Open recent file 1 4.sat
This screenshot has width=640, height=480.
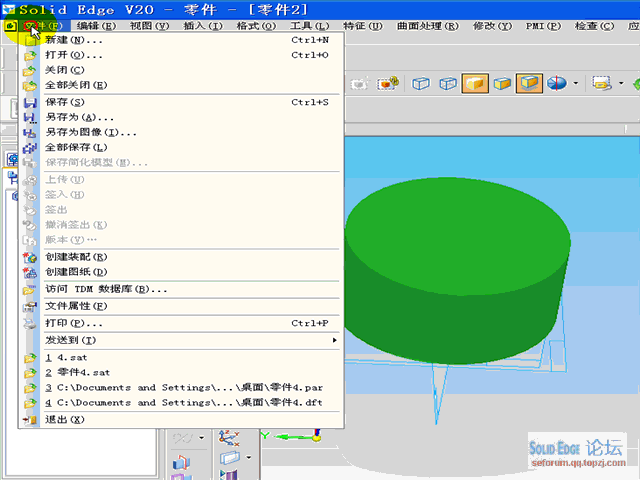tap(182, 358)
